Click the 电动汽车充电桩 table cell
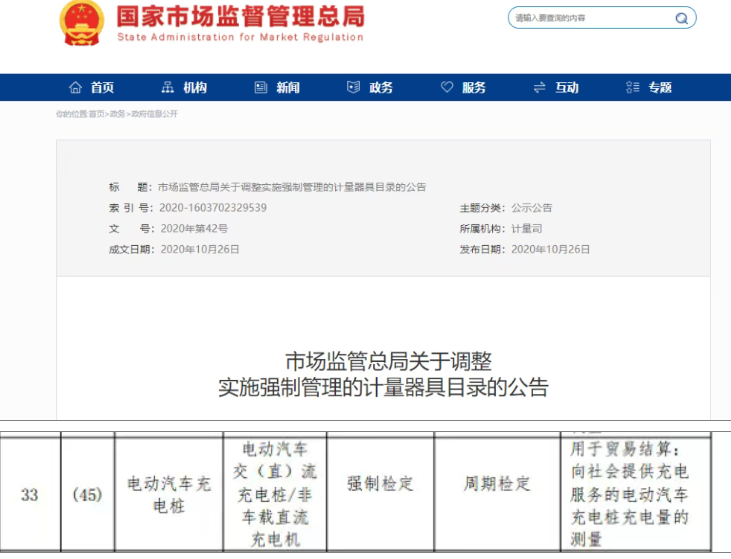 click(x=169, y=494)
